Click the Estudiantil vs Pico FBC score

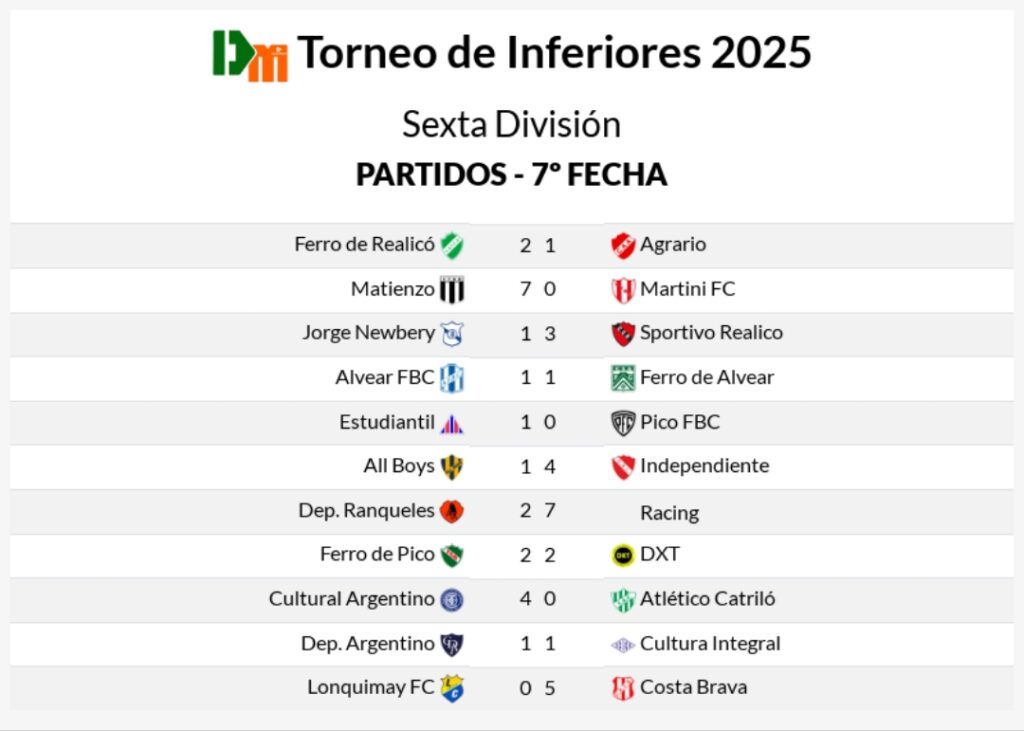pos(537,422)
